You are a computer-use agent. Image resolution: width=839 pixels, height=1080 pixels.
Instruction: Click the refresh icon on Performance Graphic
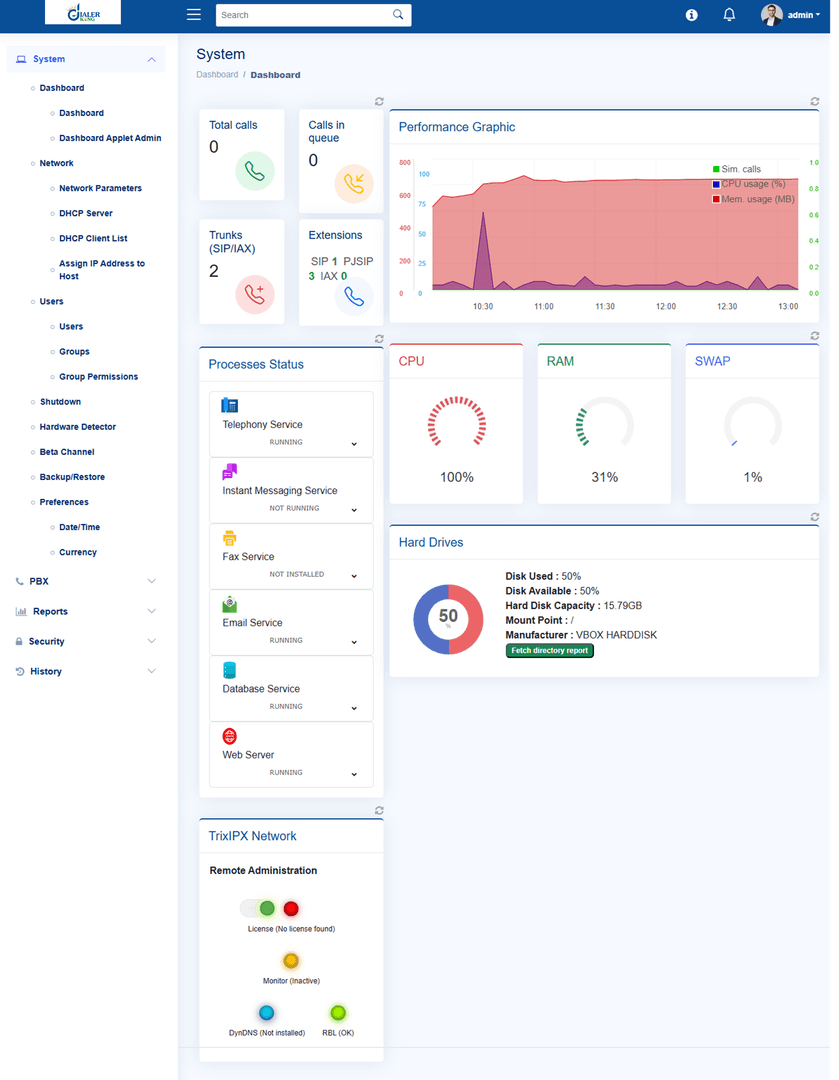(x=815, y=101)
